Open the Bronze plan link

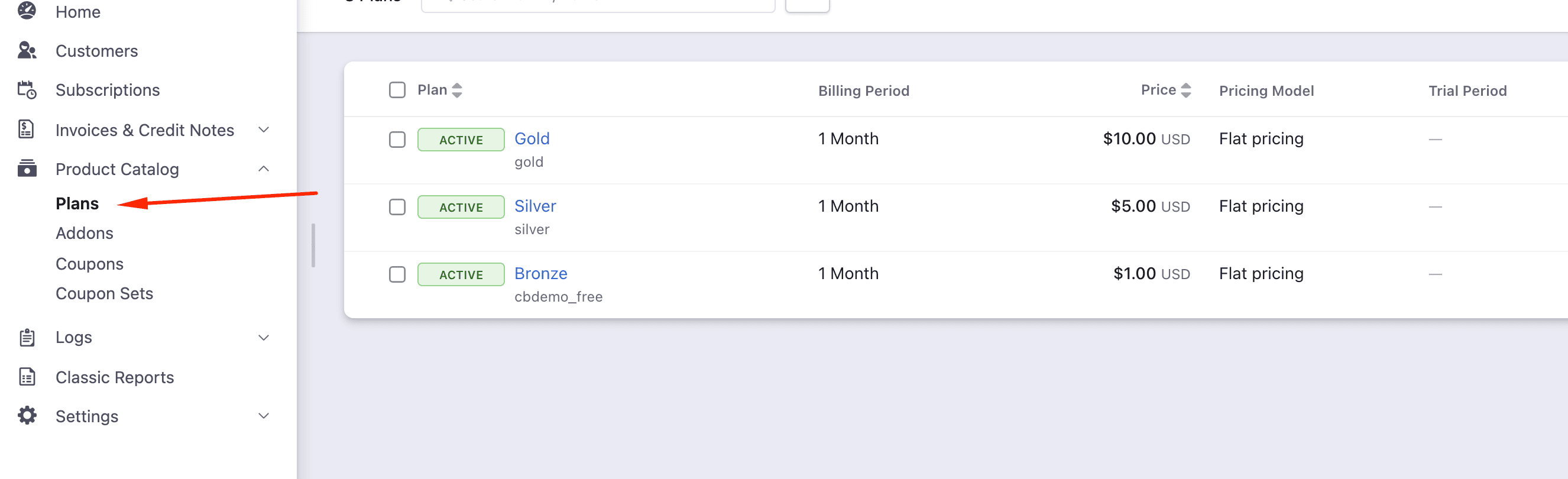click(x=540, y=273)
